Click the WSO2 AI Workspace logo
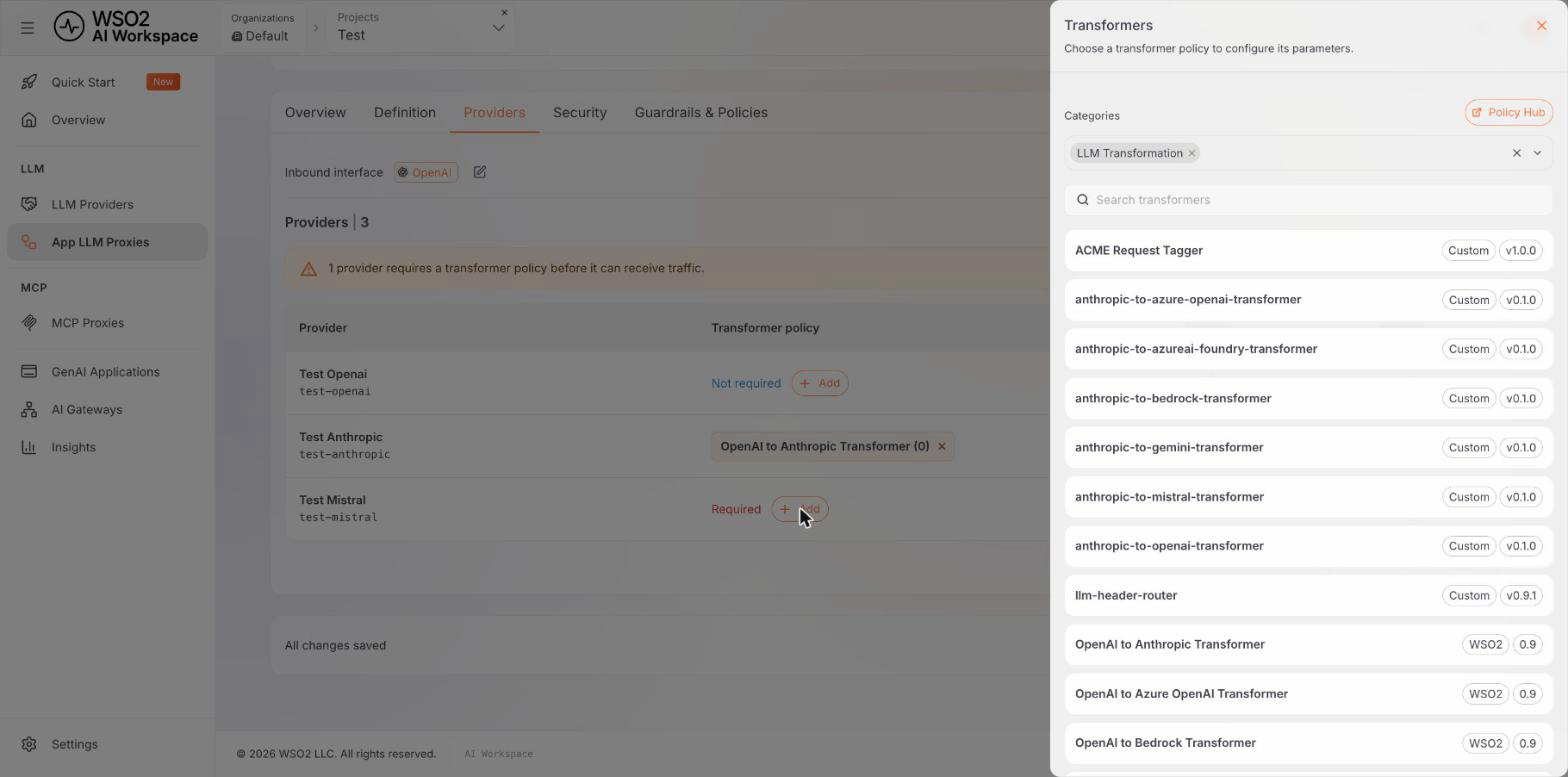The width and height of the screenshot is (1568, 777). click(126, 27)
